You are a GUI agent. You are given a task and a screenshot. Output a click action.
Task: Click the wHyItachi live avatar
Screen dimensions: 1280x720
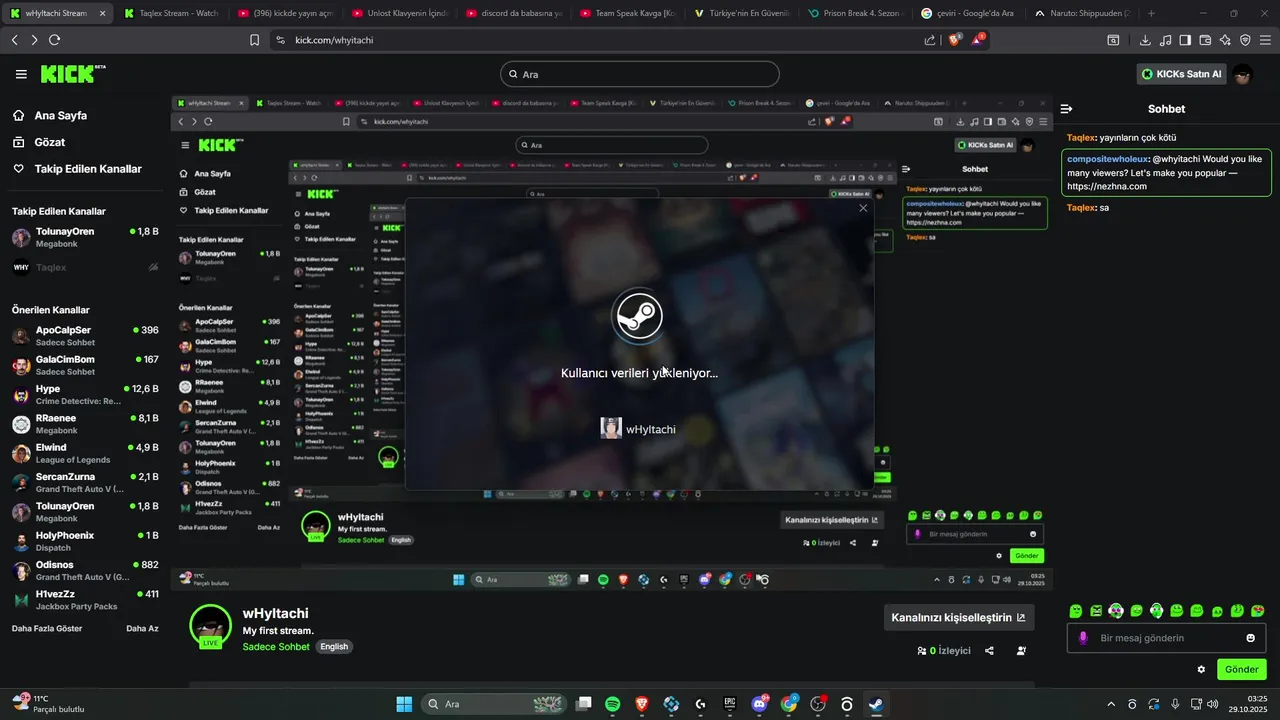(211, 626)
